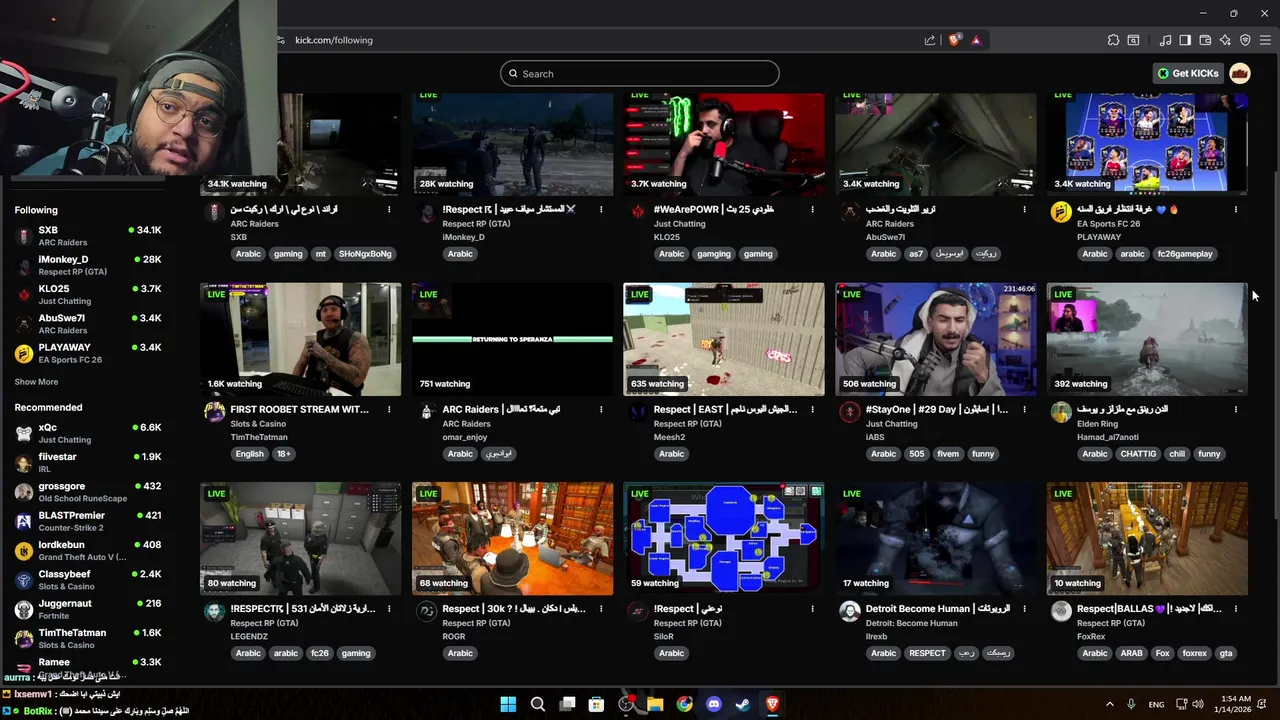Open Steam from the taskbar
The height and width of the screenshot is (720, 1280).
[743, 704]
